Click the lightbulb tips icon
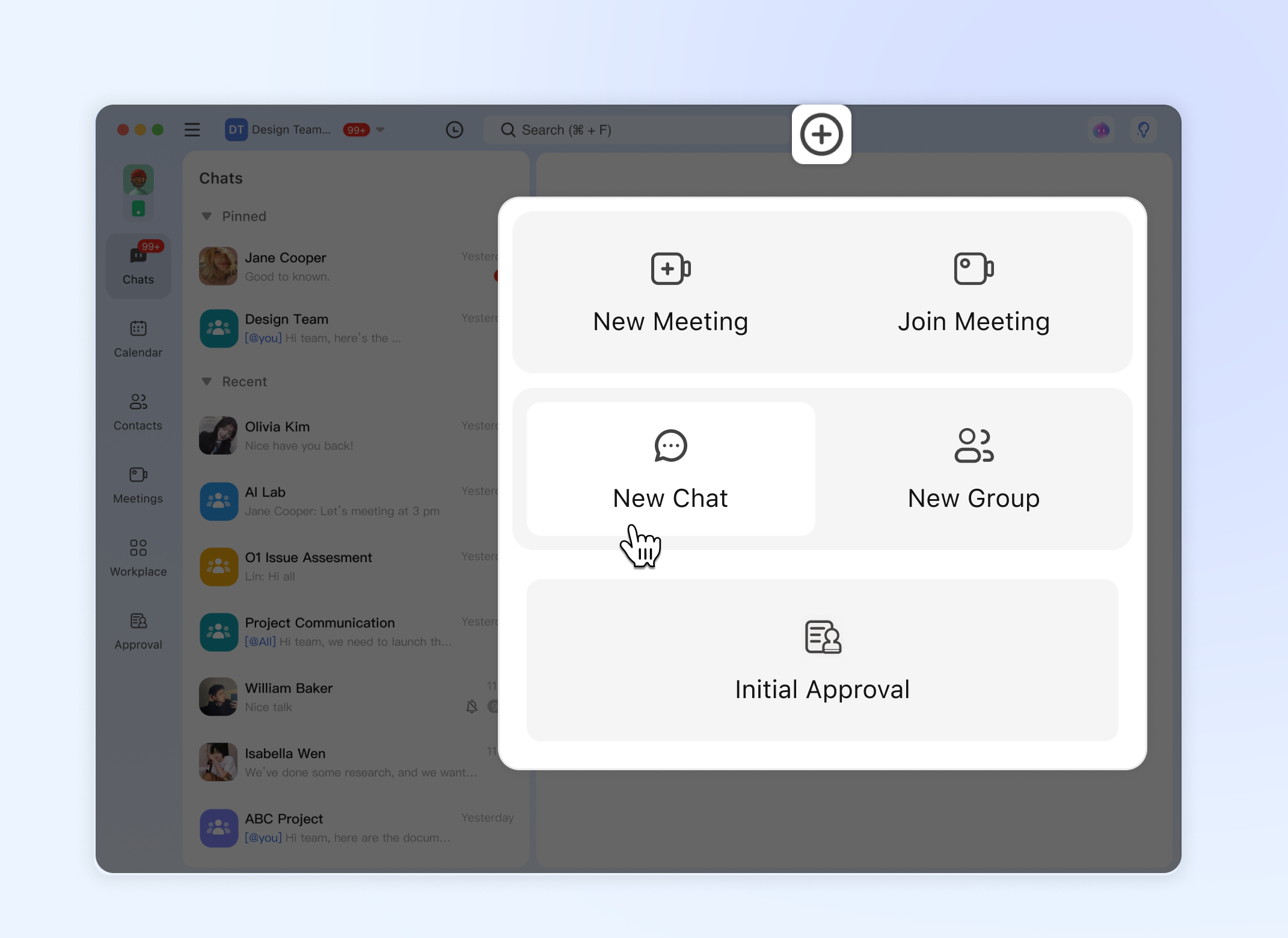1288x938 pixels. (x=1143, y=130)
